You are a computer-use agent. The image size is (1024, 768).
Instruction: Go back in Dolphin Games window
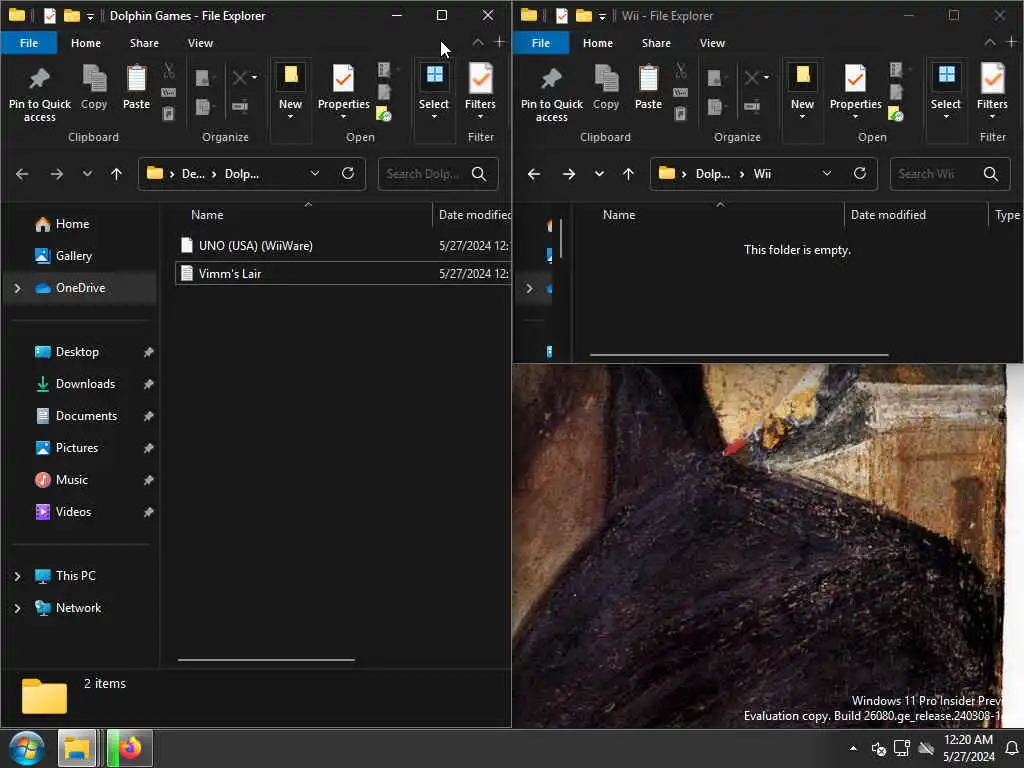[22, 174]
